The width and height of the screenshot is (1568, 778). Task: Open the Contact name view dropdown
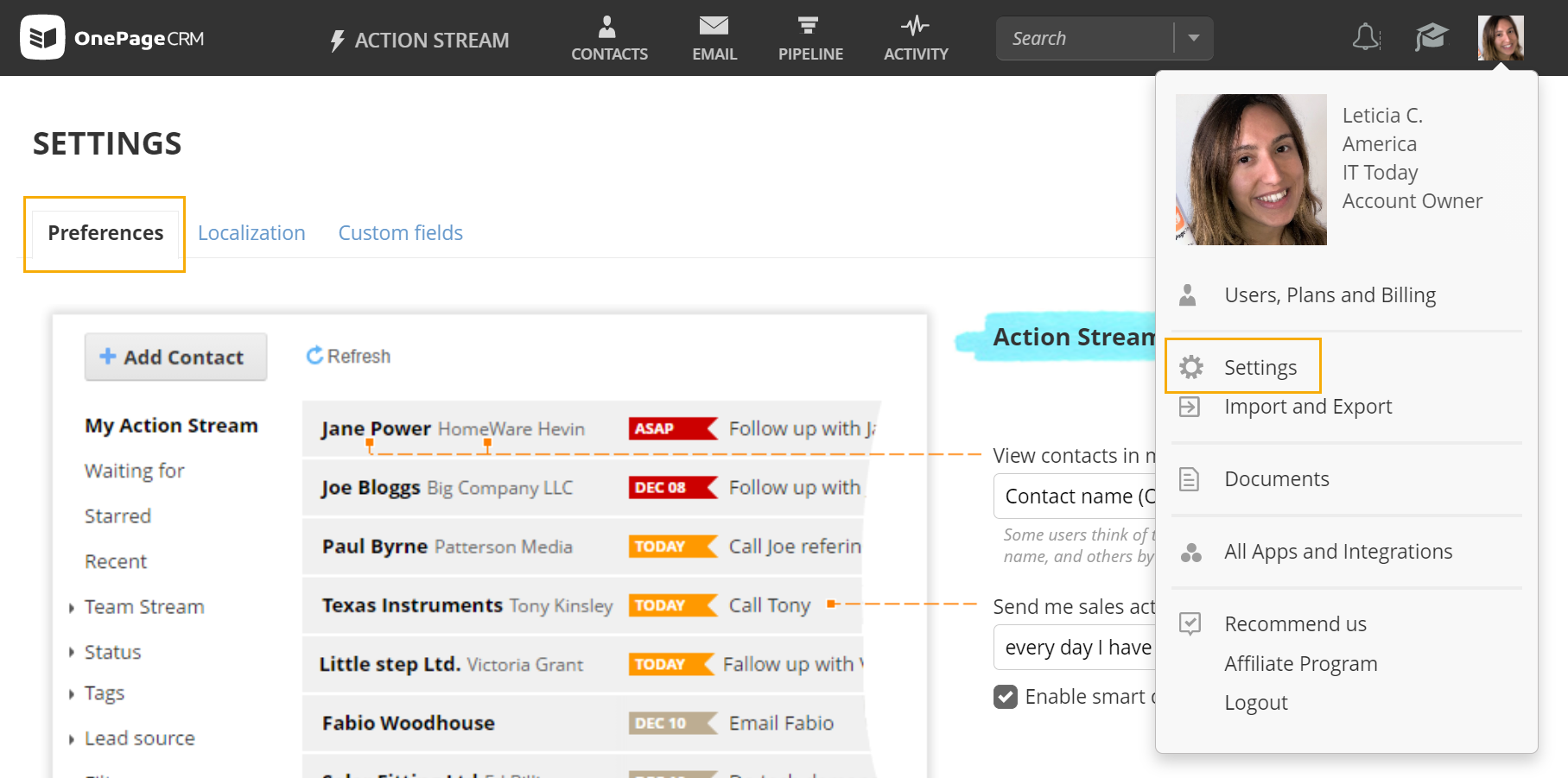tap(1075, 497)
